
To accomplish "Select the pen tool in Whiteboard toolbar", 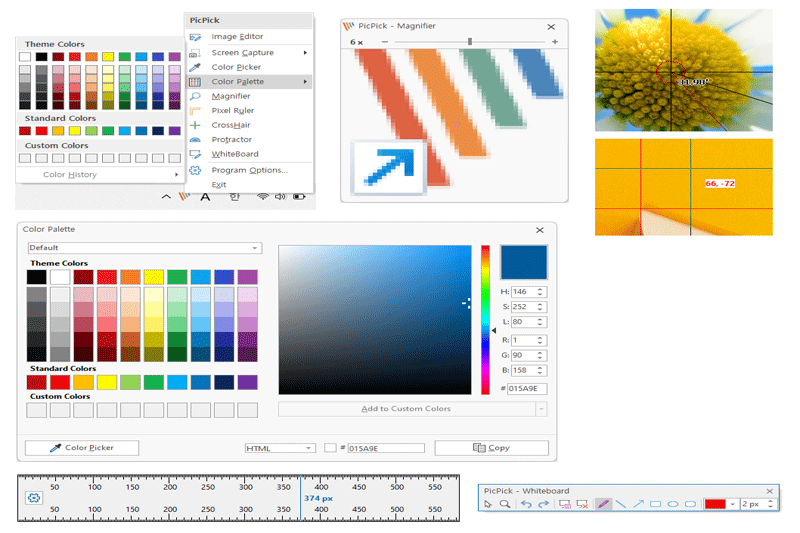I will click(603, 504).
